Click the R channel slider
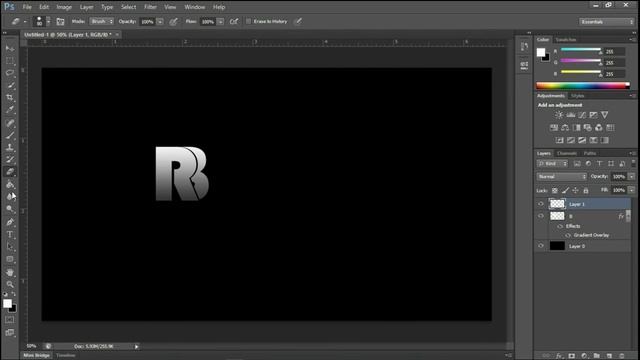Screen dimensions: 640x360 [x=581, y=50]
